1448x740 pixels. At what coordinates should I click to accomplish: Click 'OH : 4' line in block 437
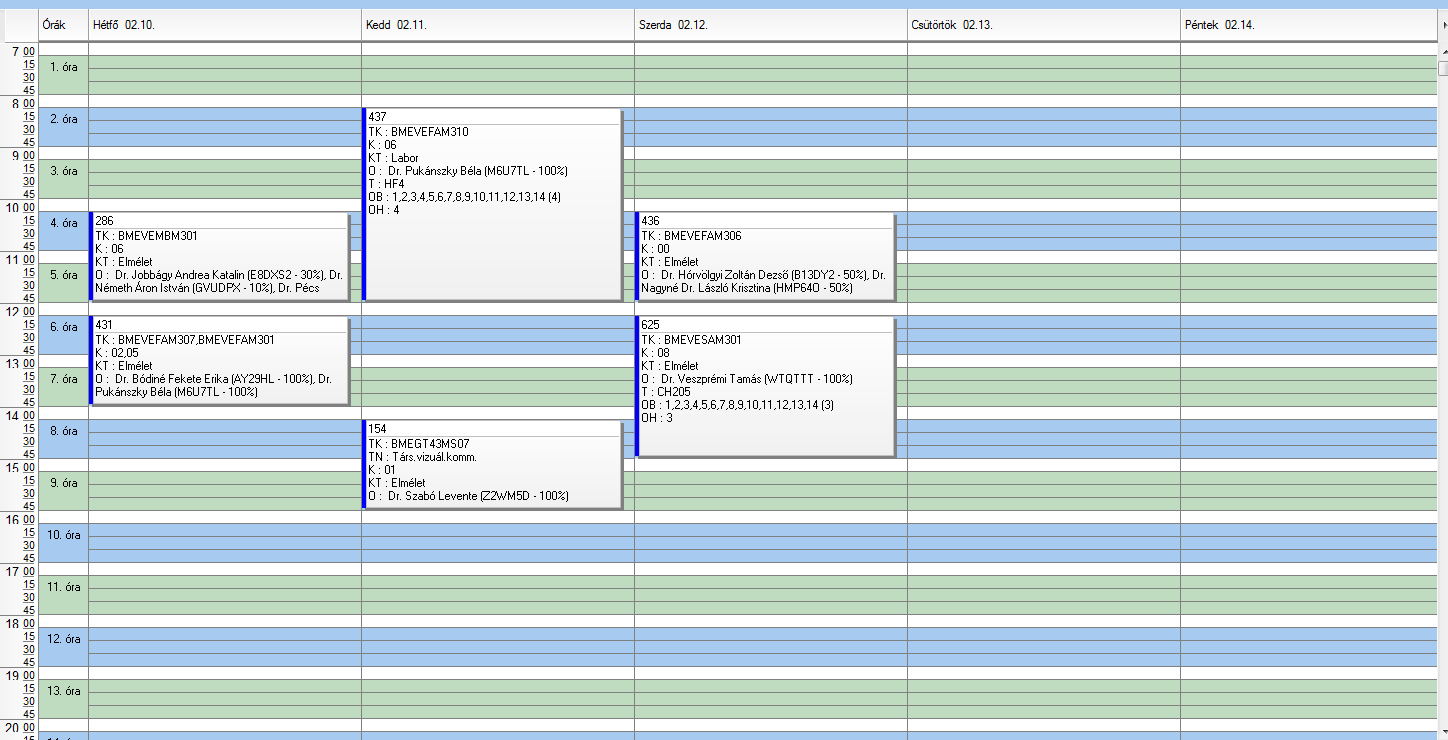384,210
